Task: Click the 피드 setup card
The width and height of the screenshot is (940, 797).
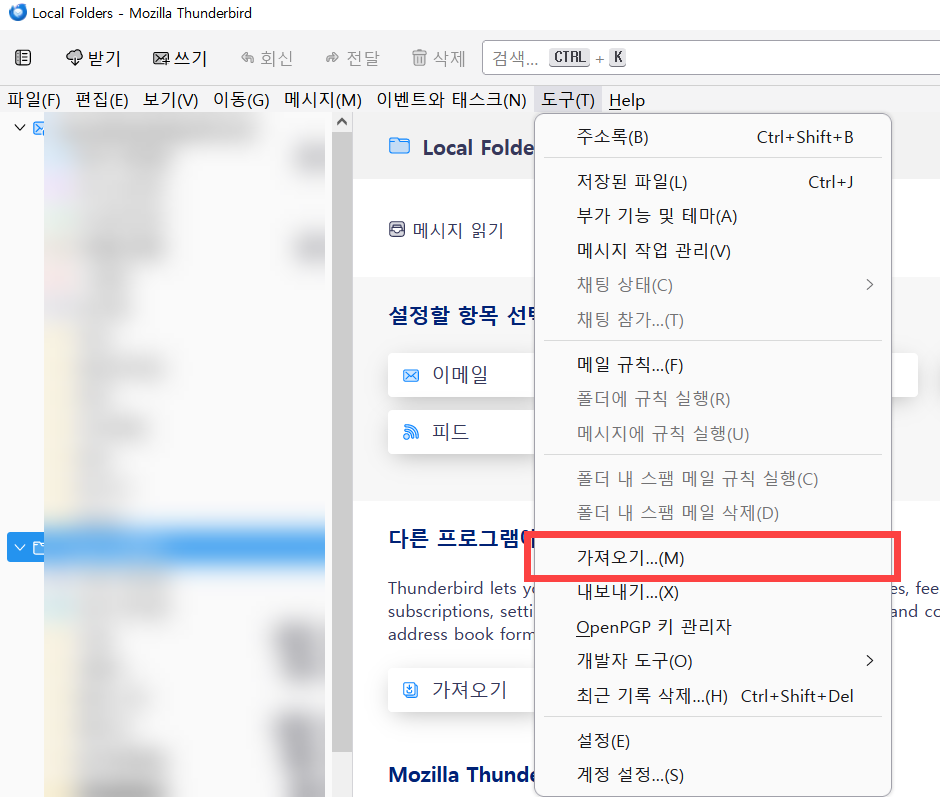Action: click(460, 432)
